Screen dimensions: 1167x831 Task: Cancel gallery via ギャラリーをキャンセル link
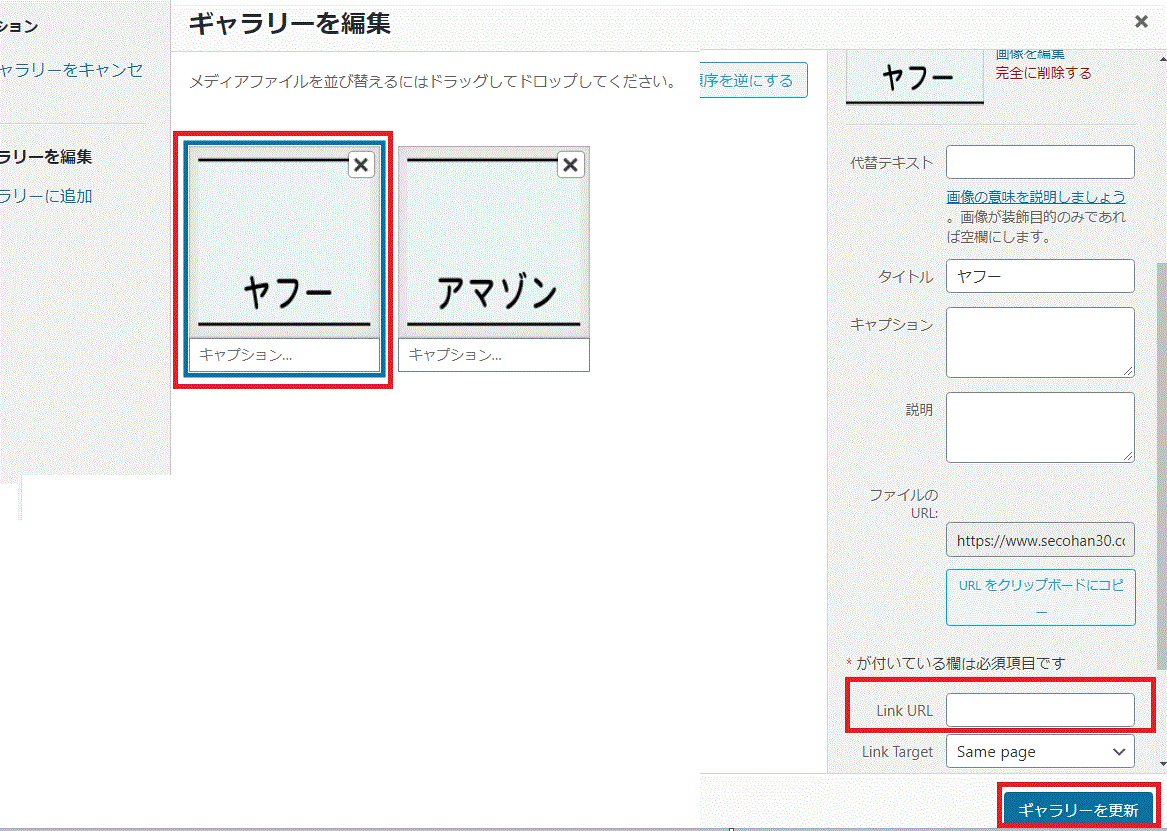coord(71,71)
